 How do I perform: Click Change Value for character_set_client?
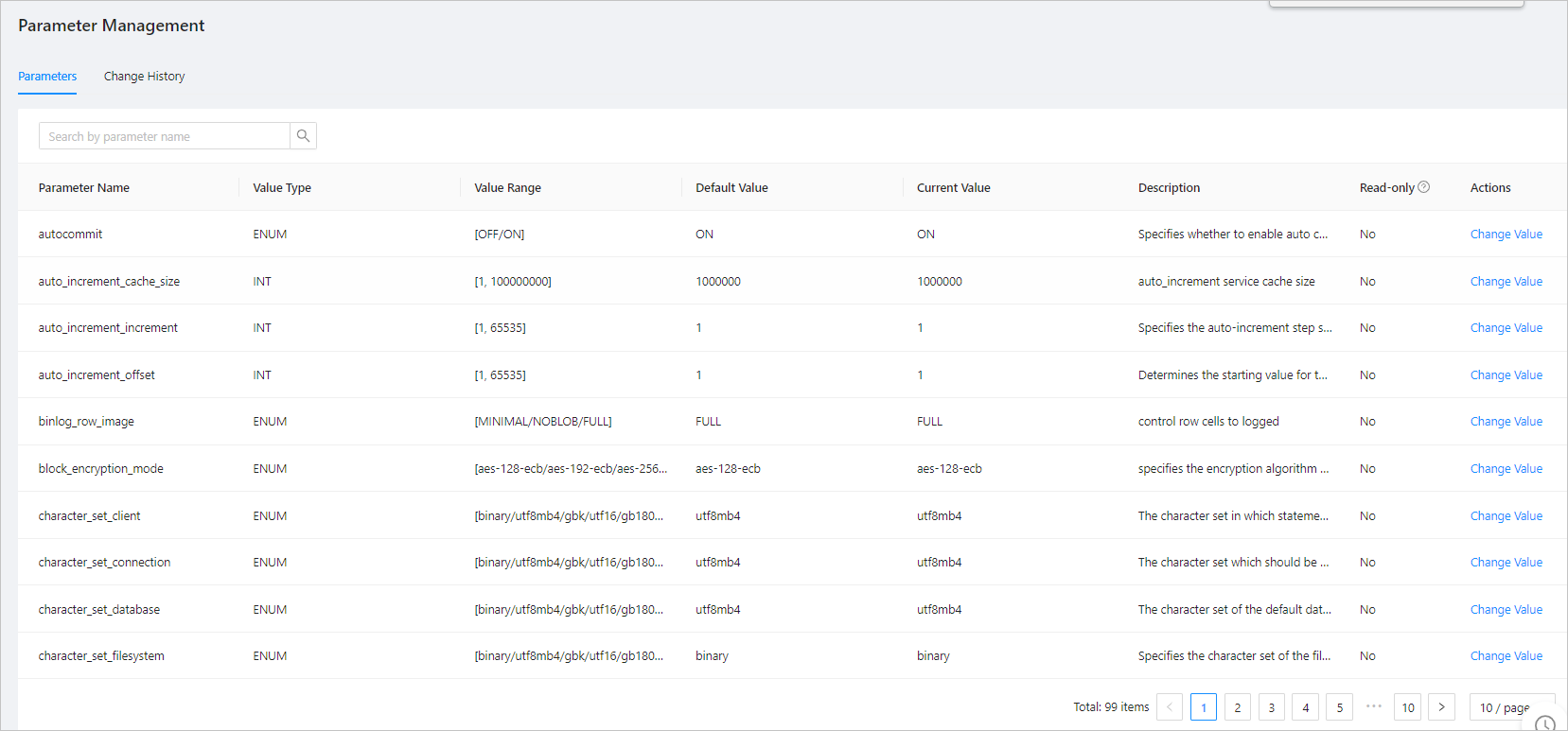[x=1506, y=516]
